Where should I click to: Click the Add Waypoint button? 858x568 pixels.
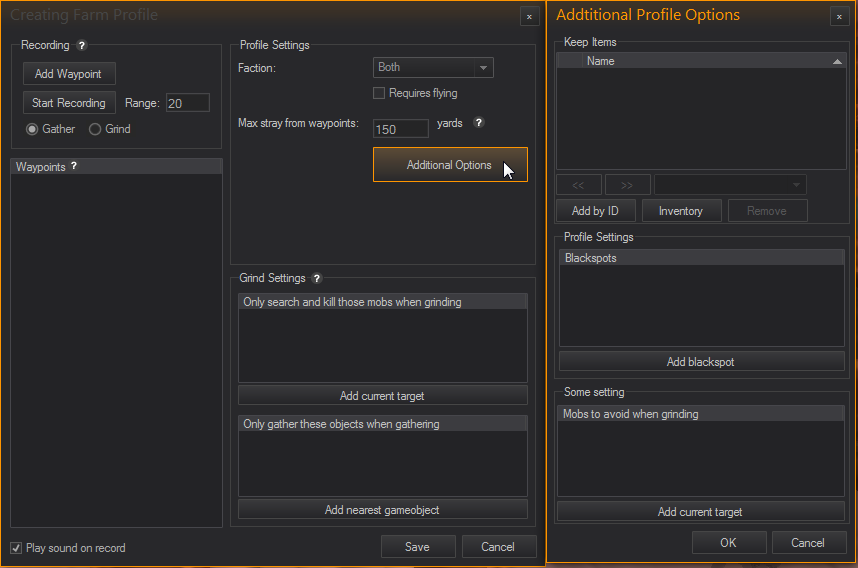click(69, 74)
